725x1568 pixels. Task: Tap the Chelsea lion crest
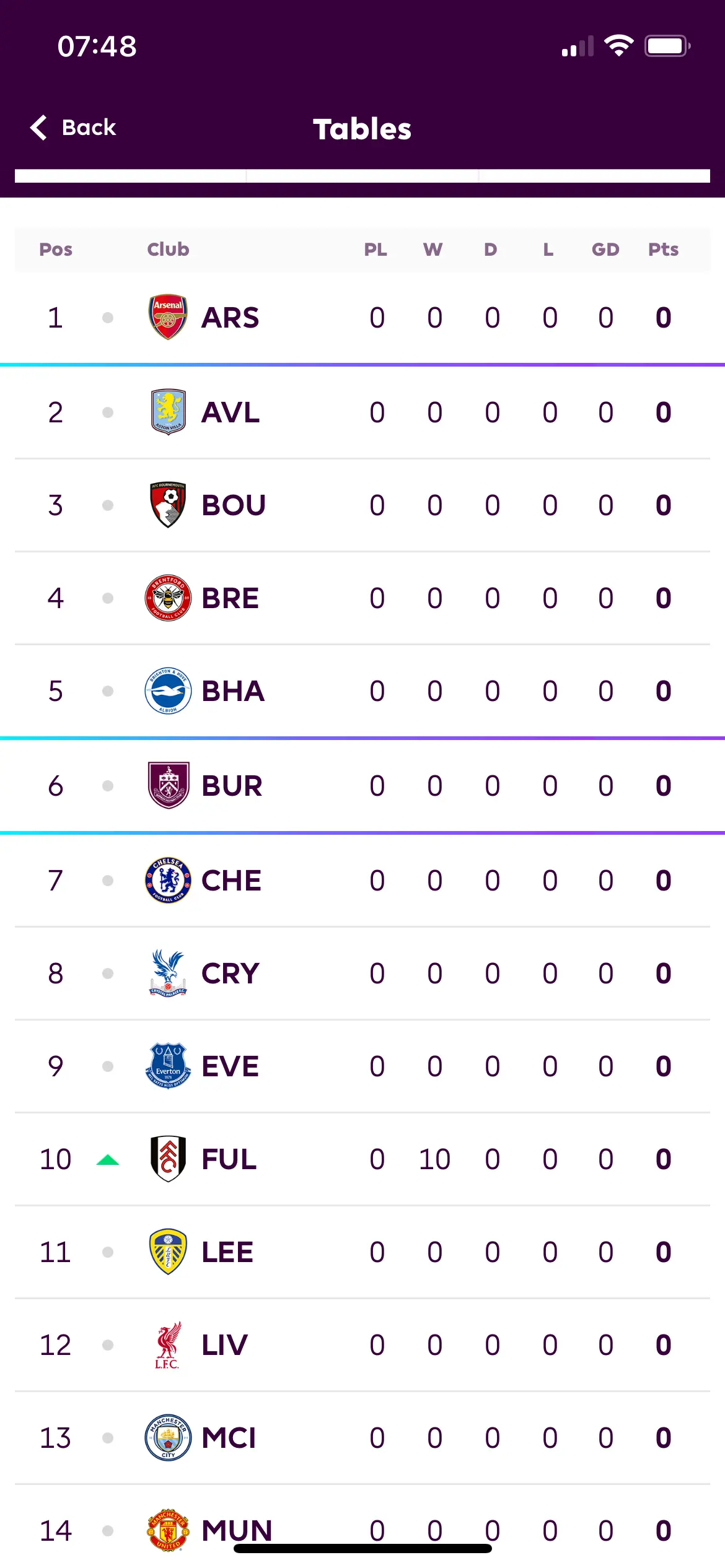pos(168,880)
